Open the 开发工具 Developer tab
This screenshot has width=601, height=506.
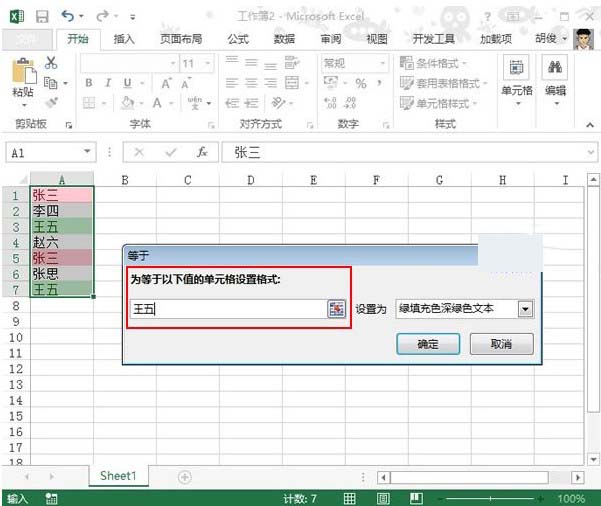[x=434, y=39]
